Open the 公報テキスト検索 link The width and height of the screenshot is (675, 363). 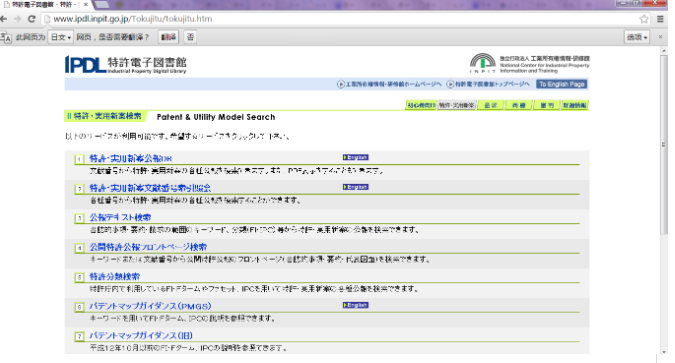tap(120, 217)
